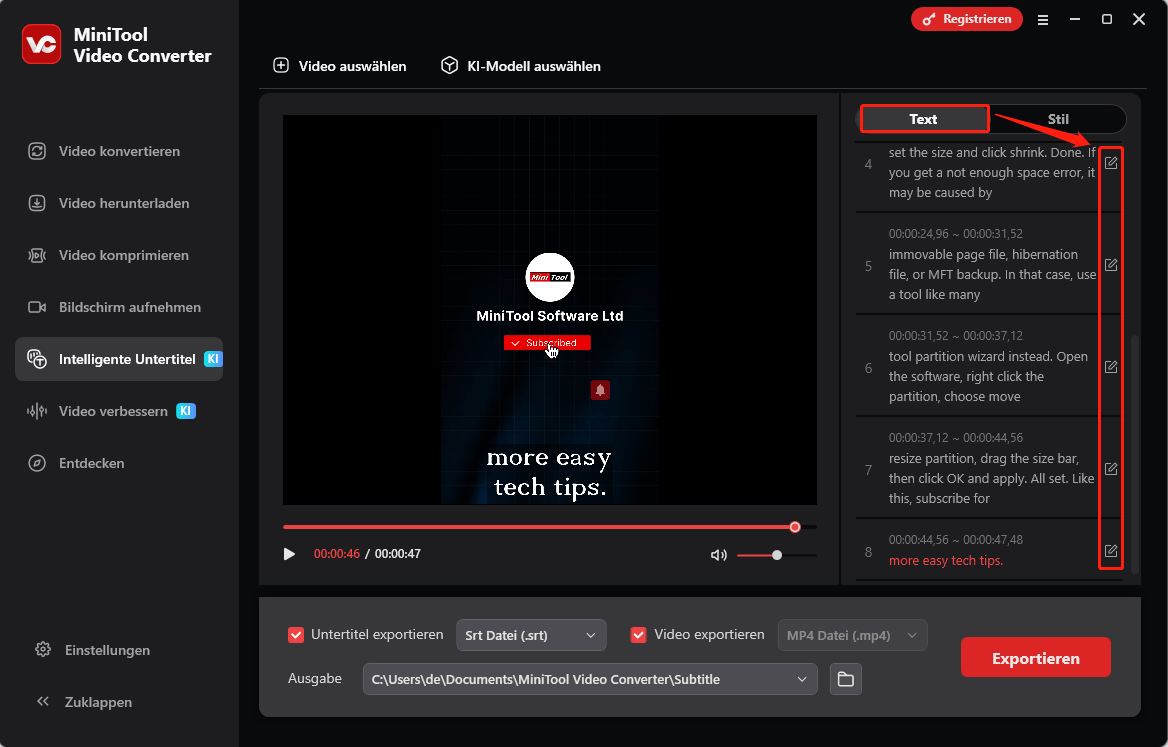The height and width of the screenshot is (747, 1168).
Task: Open Video verbessern section
Action: pos(119,411)
